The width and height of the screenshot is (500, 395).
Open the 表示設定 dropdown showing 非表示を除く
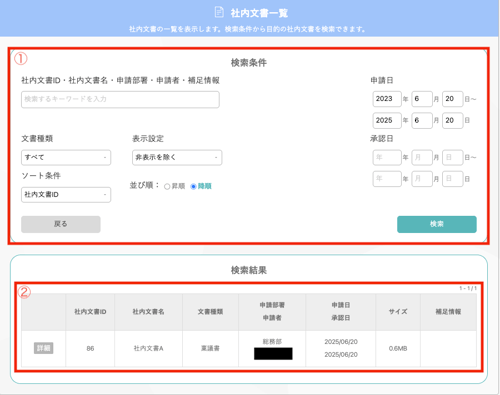tap(177, 157)
